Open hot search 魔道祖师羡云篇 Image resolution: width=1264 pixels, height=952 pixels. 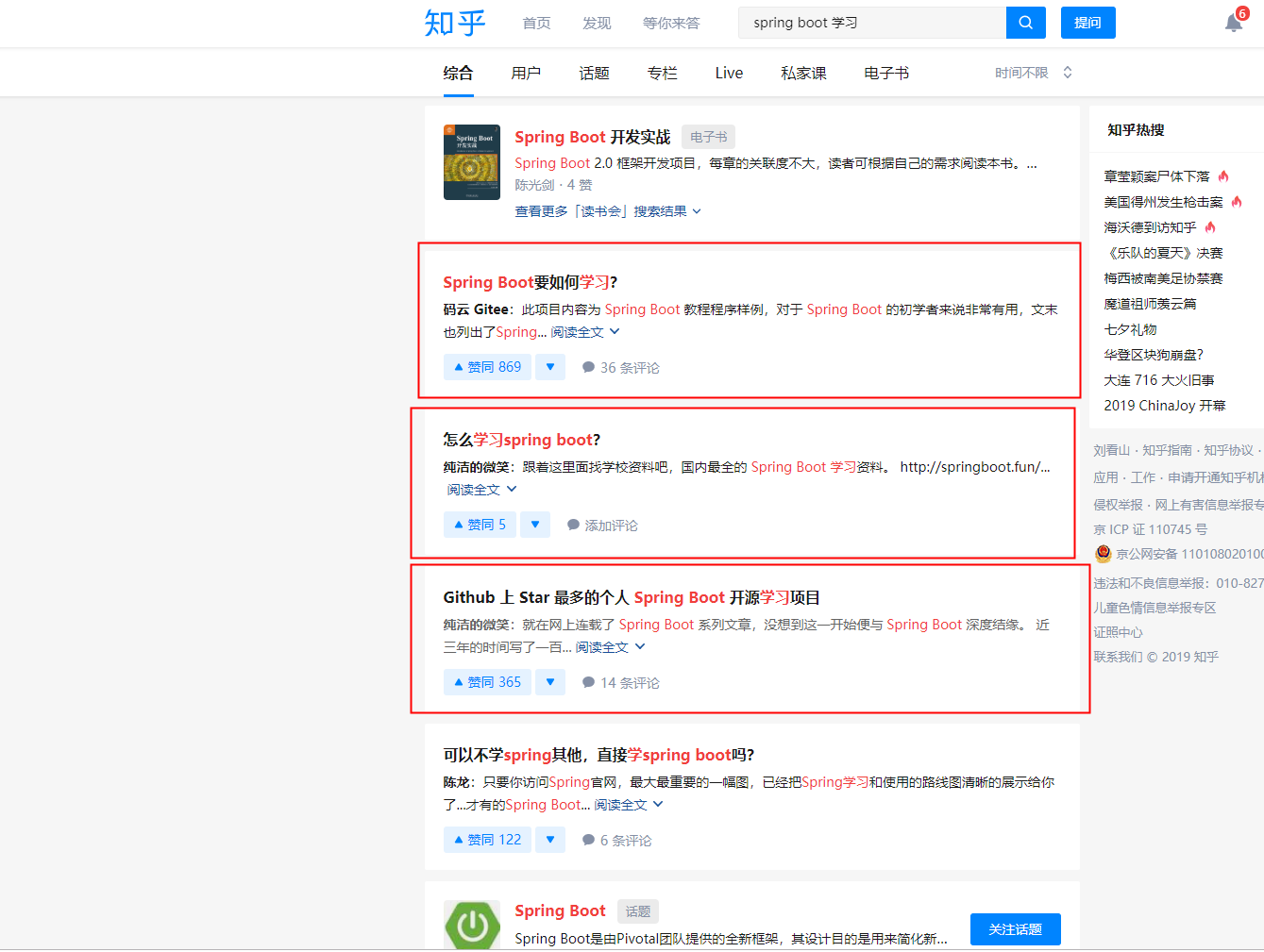(x=1150, y=304)
